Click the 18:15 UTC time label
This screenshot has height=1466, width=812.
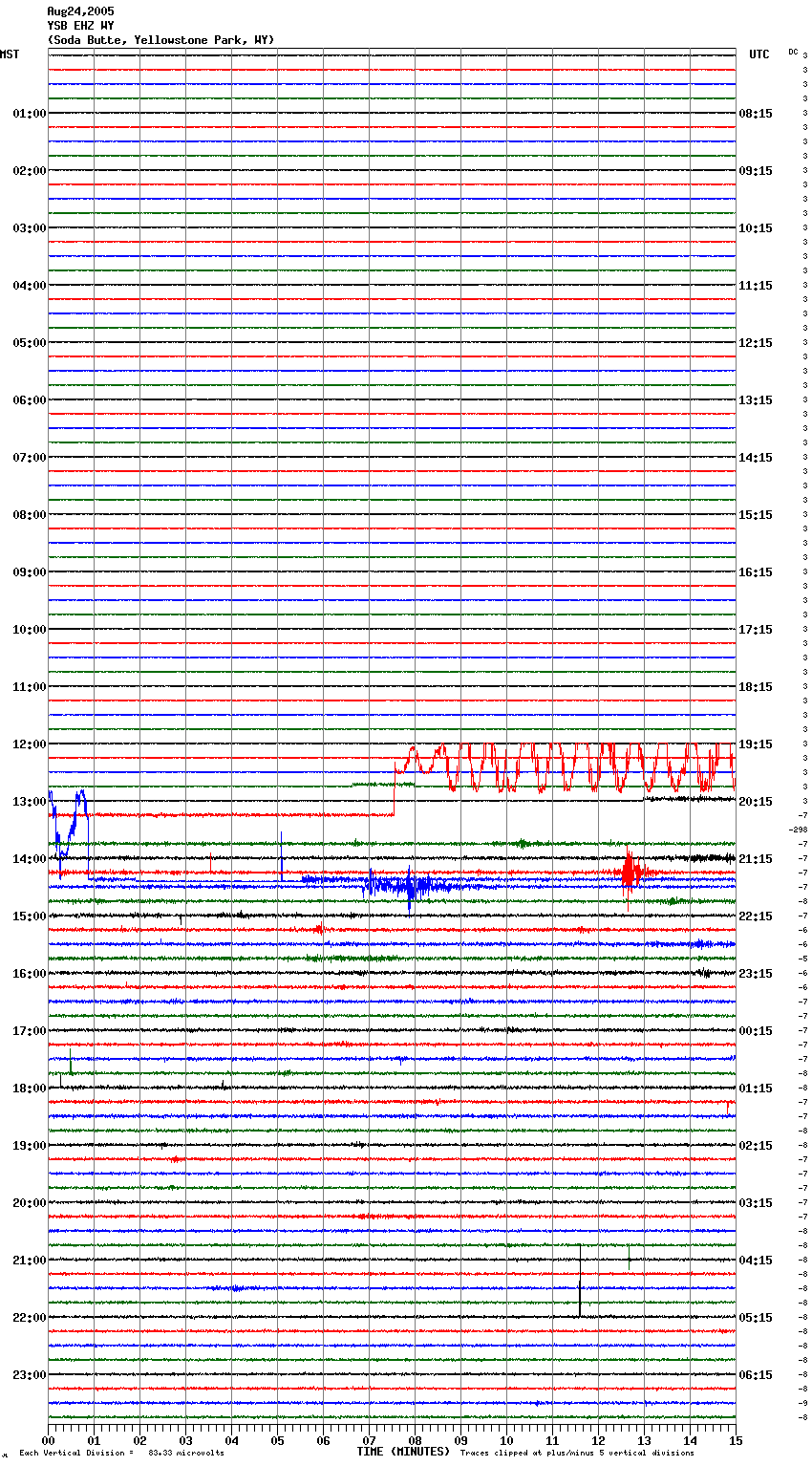point(756,687)
